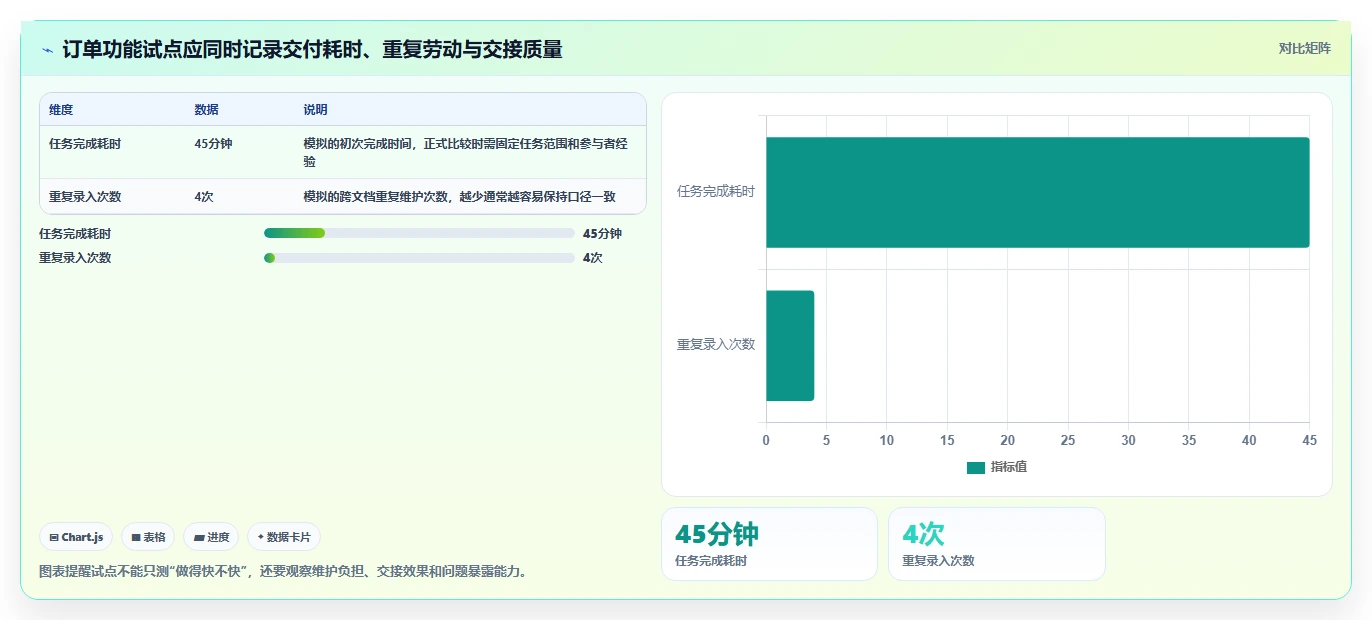
Task: Select the 进度 tag chip
Action: click(211, 537)
